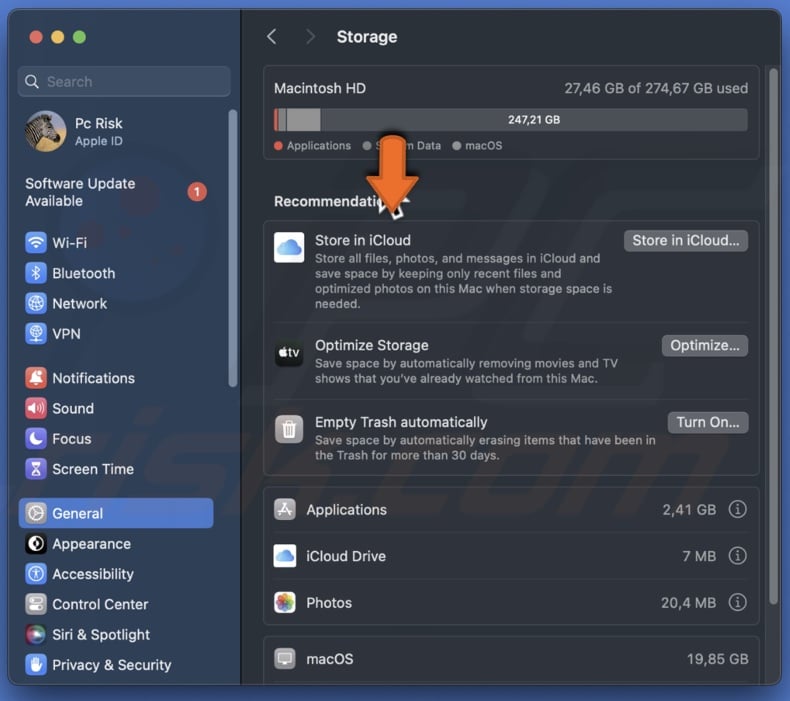Click the macOS display icon
The height and width of the screenshot is (701, 790).
[285, 659]
